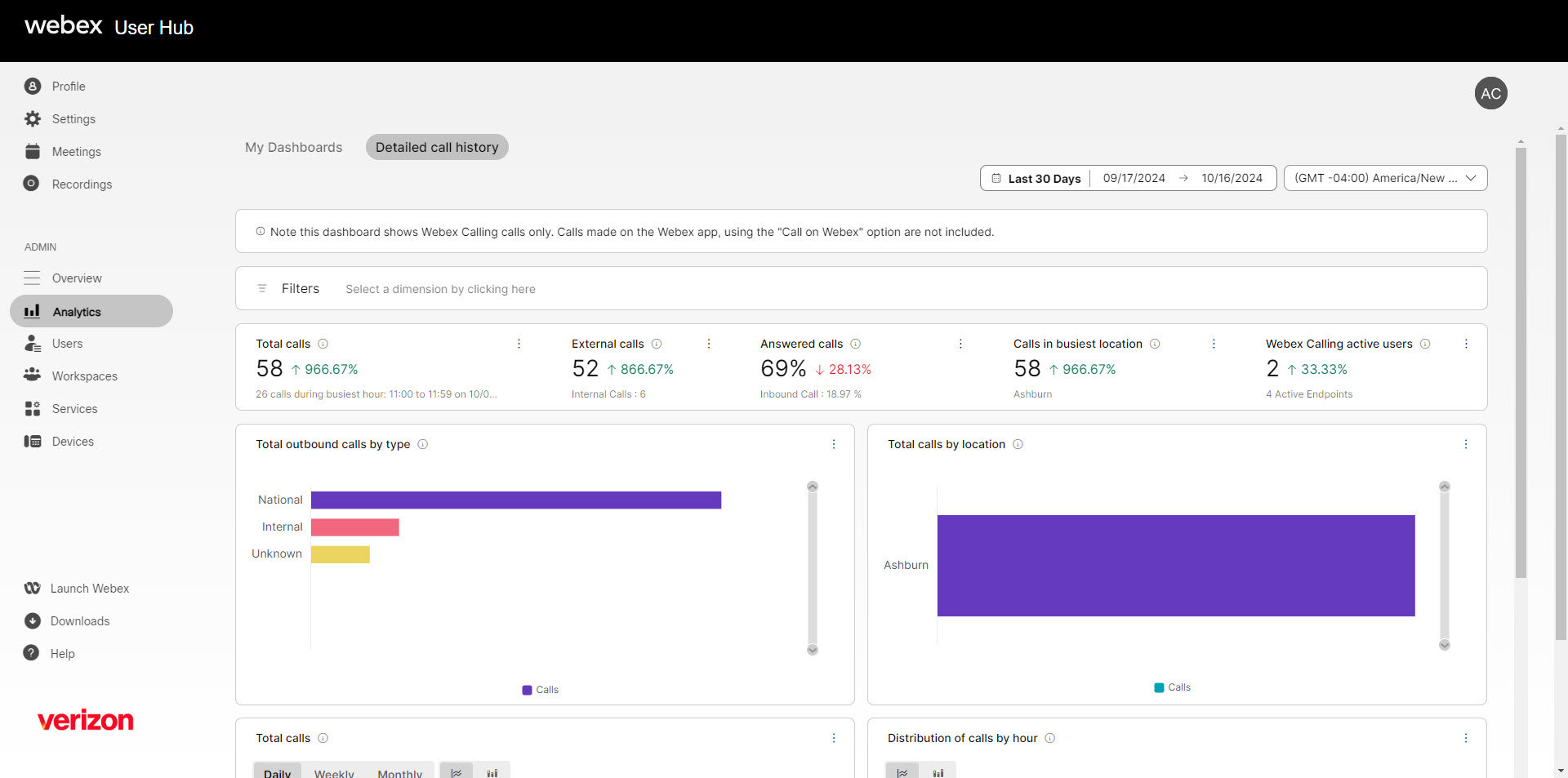Select Weekly granularity for Total calls
Viewport: 1568px width, 778px height.
[x=334, y=772]
